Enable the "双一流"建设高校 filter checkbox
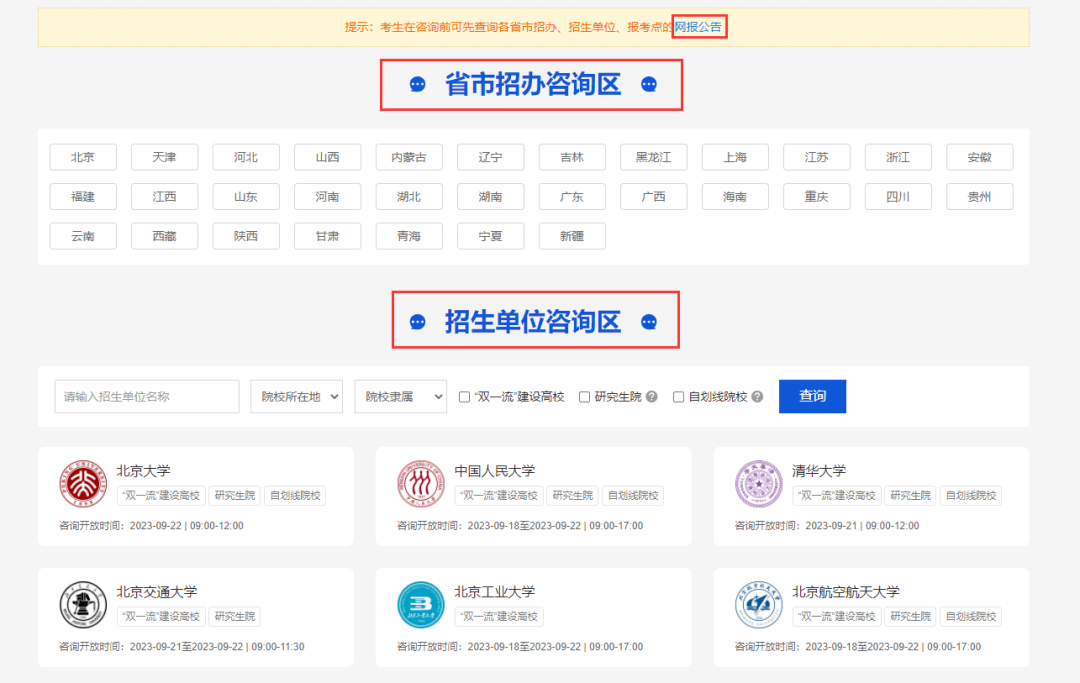This screenshot has height=683, width=1080. point(463,396)
